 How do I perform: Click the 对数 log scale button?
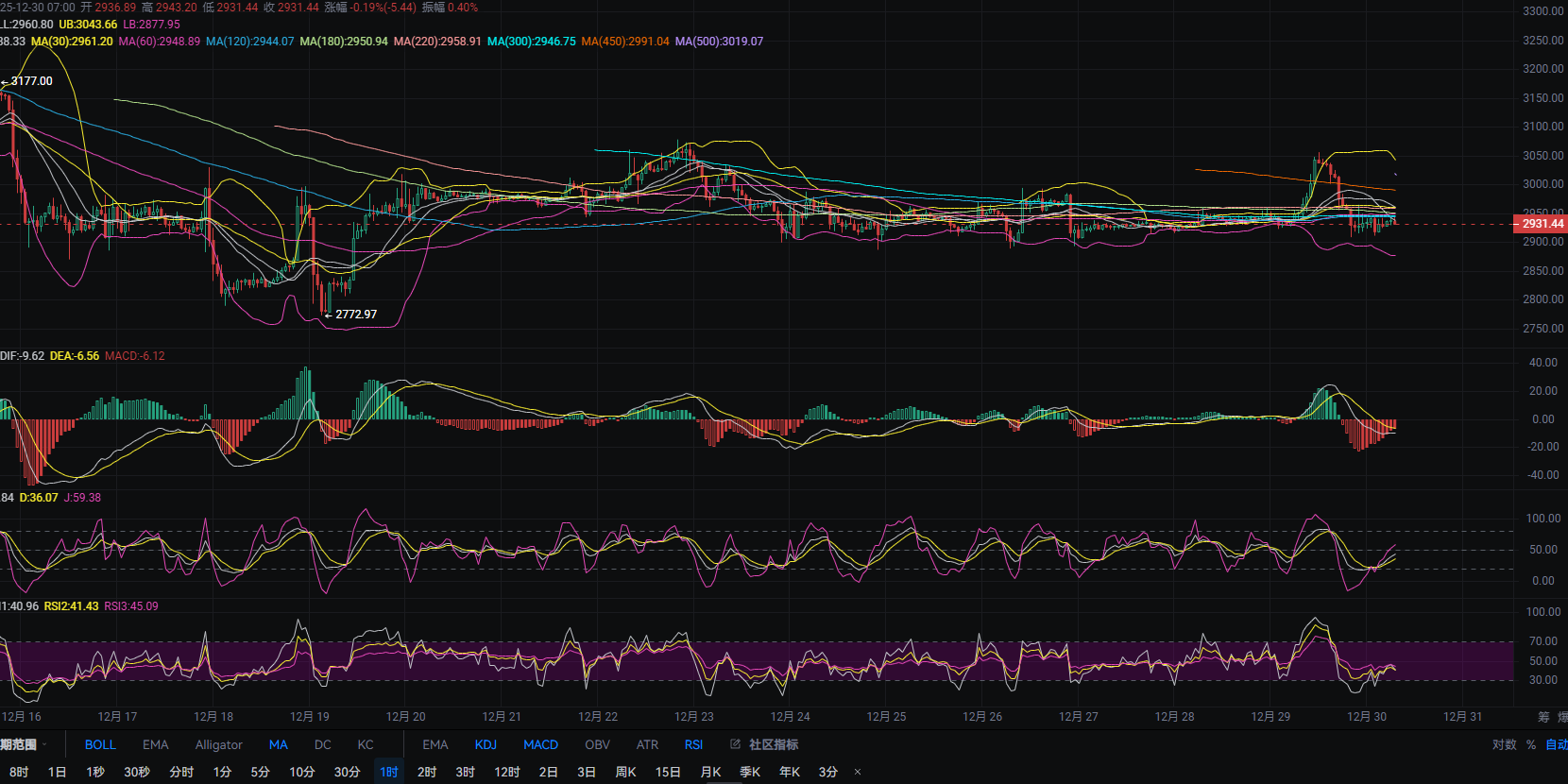pos(1504,744)
